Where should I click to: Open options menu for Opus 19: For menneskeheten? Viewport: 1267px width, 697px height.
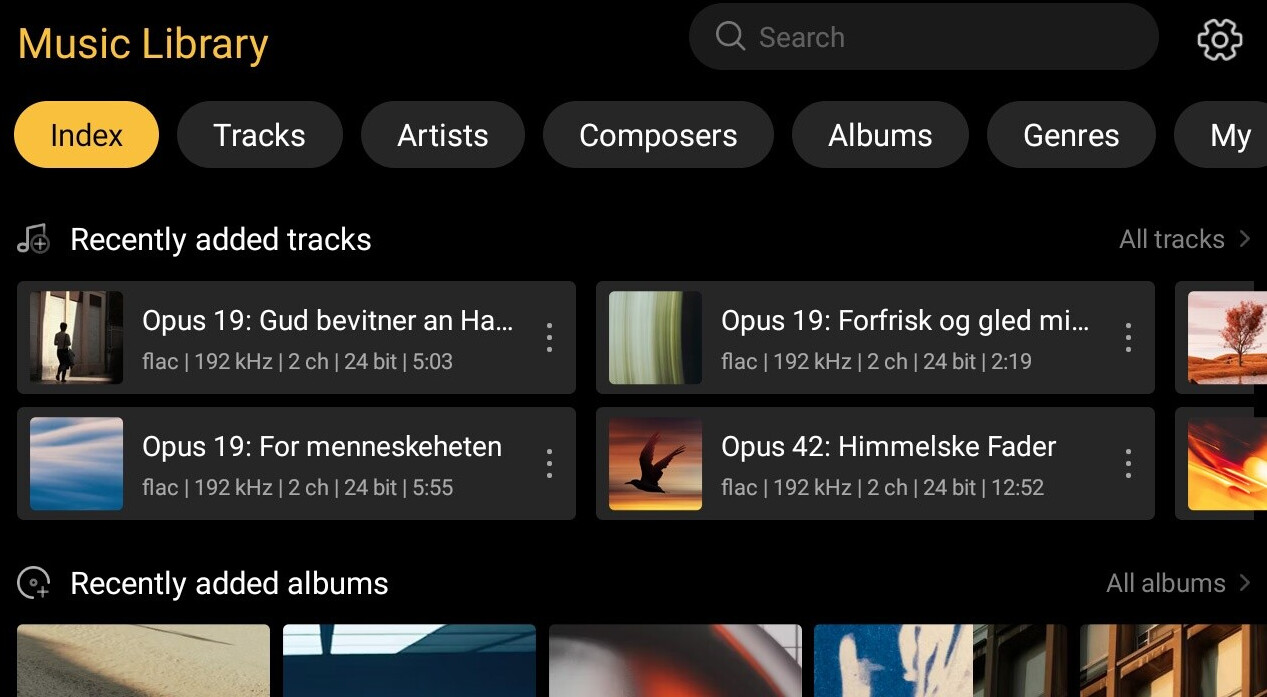[549, 464]
